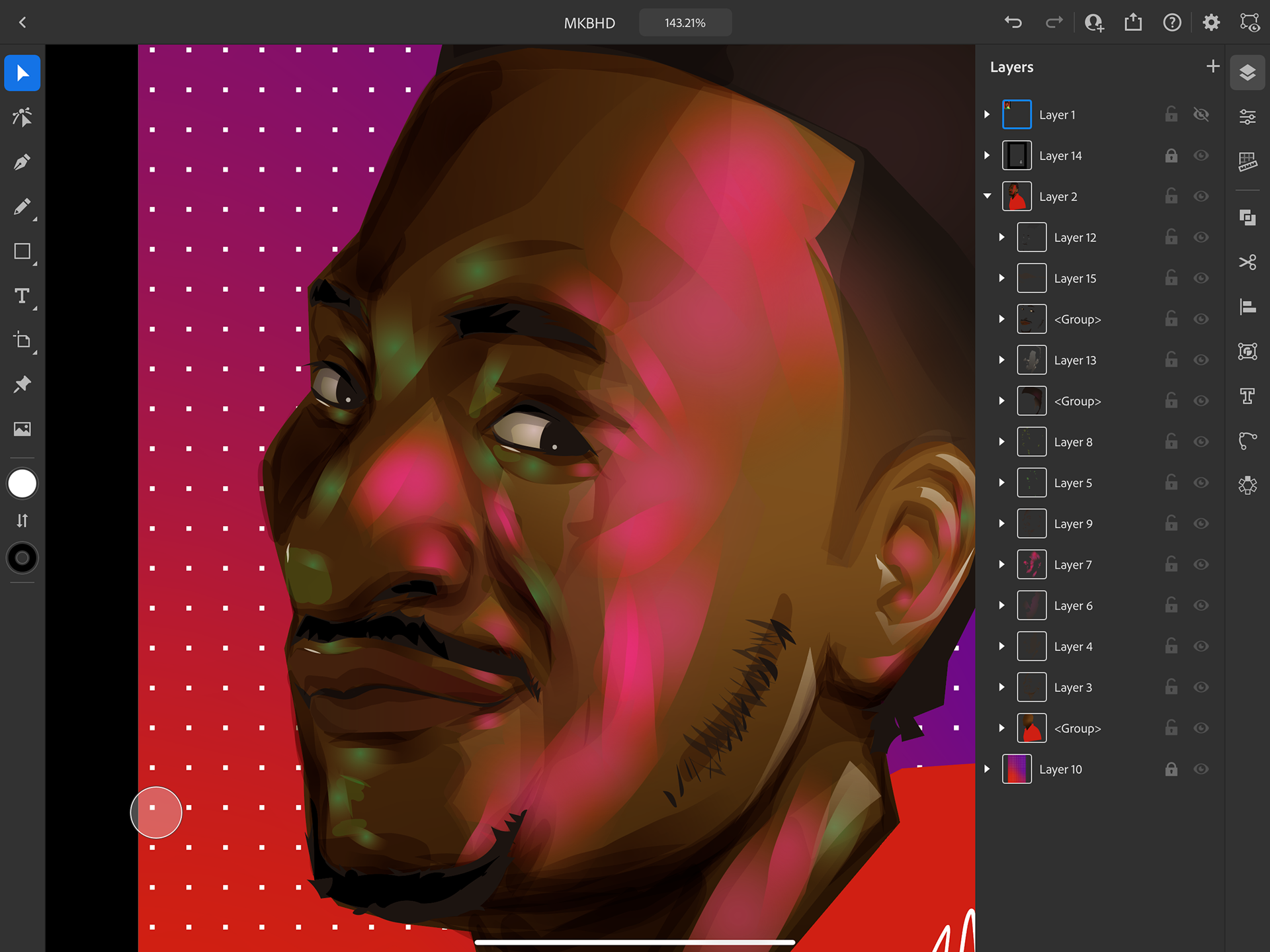Open the scissors Path panel
Viewport: 1270px width, 952px height.
pyautogui.click(x=1248, y=263)
